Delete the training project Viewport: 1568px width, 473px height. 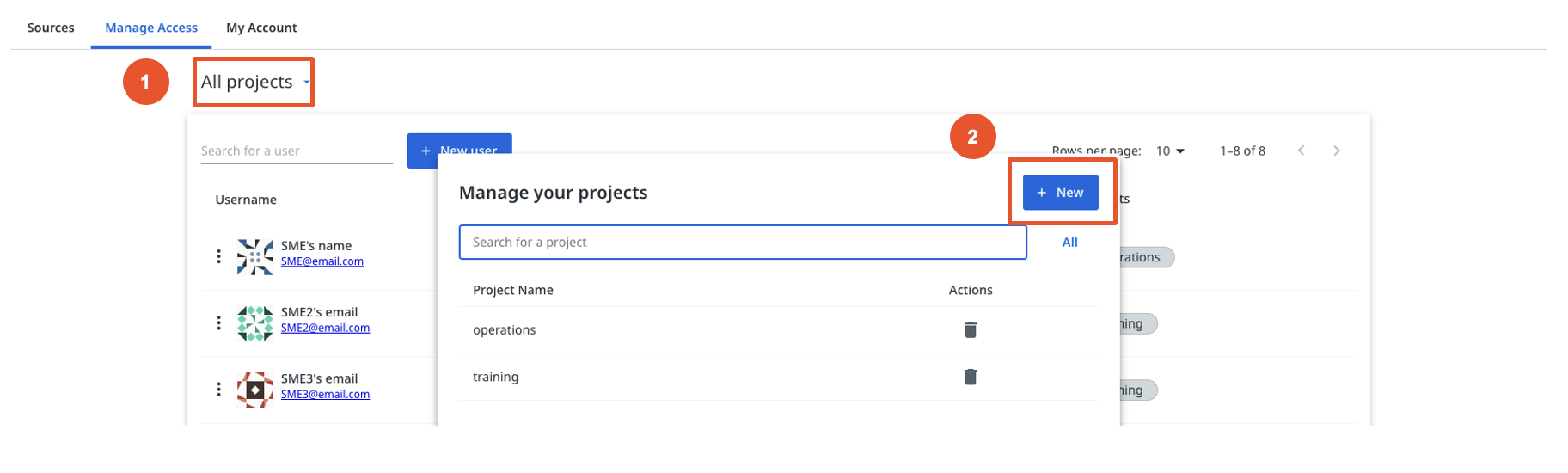point(971,377)
